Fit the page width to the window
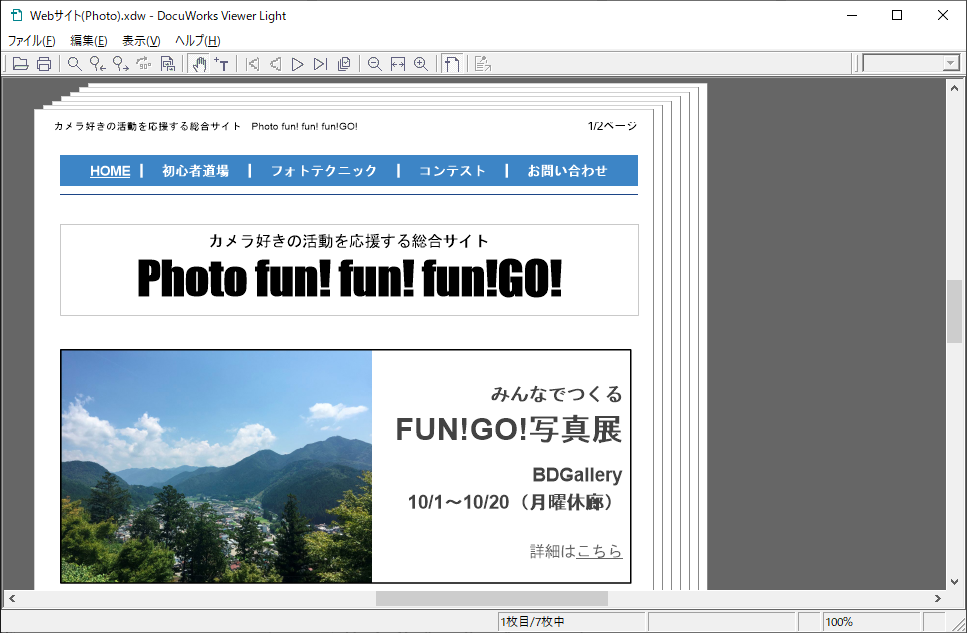Screen dimensions: 967x633 (396, 63)
